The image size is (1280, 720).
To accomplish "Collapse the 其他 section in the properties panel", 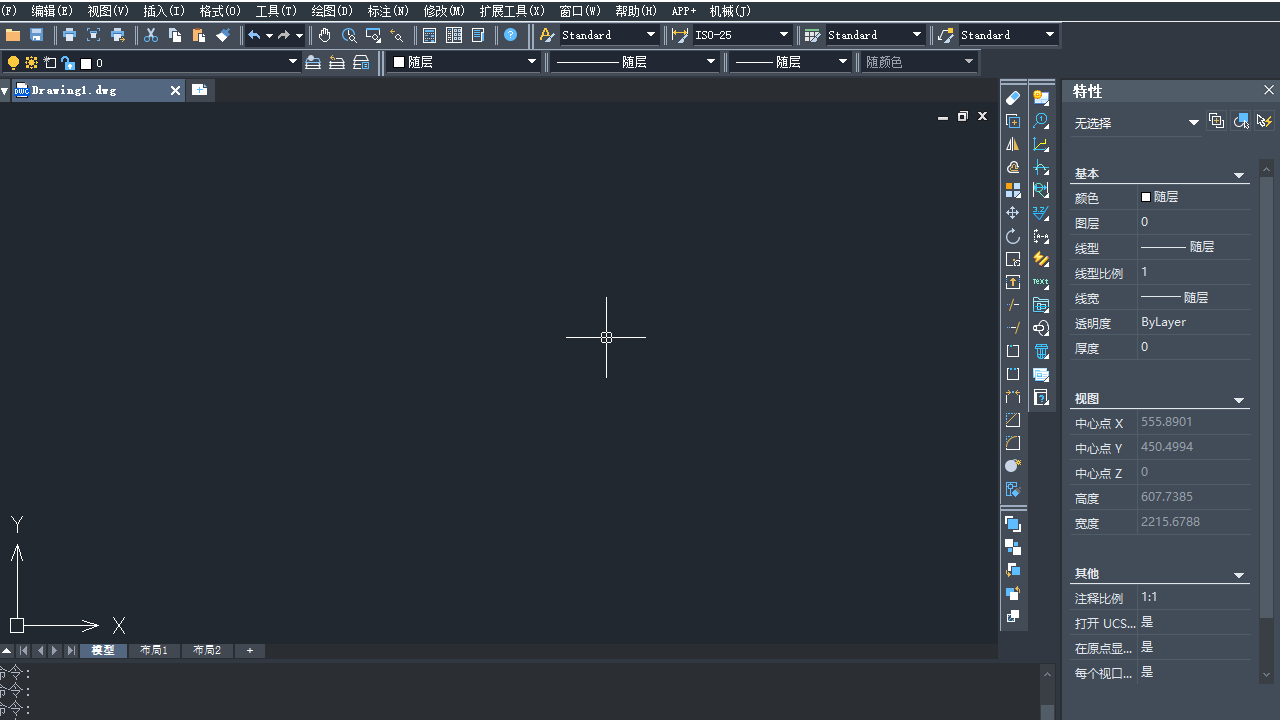I will point(1239,575).
